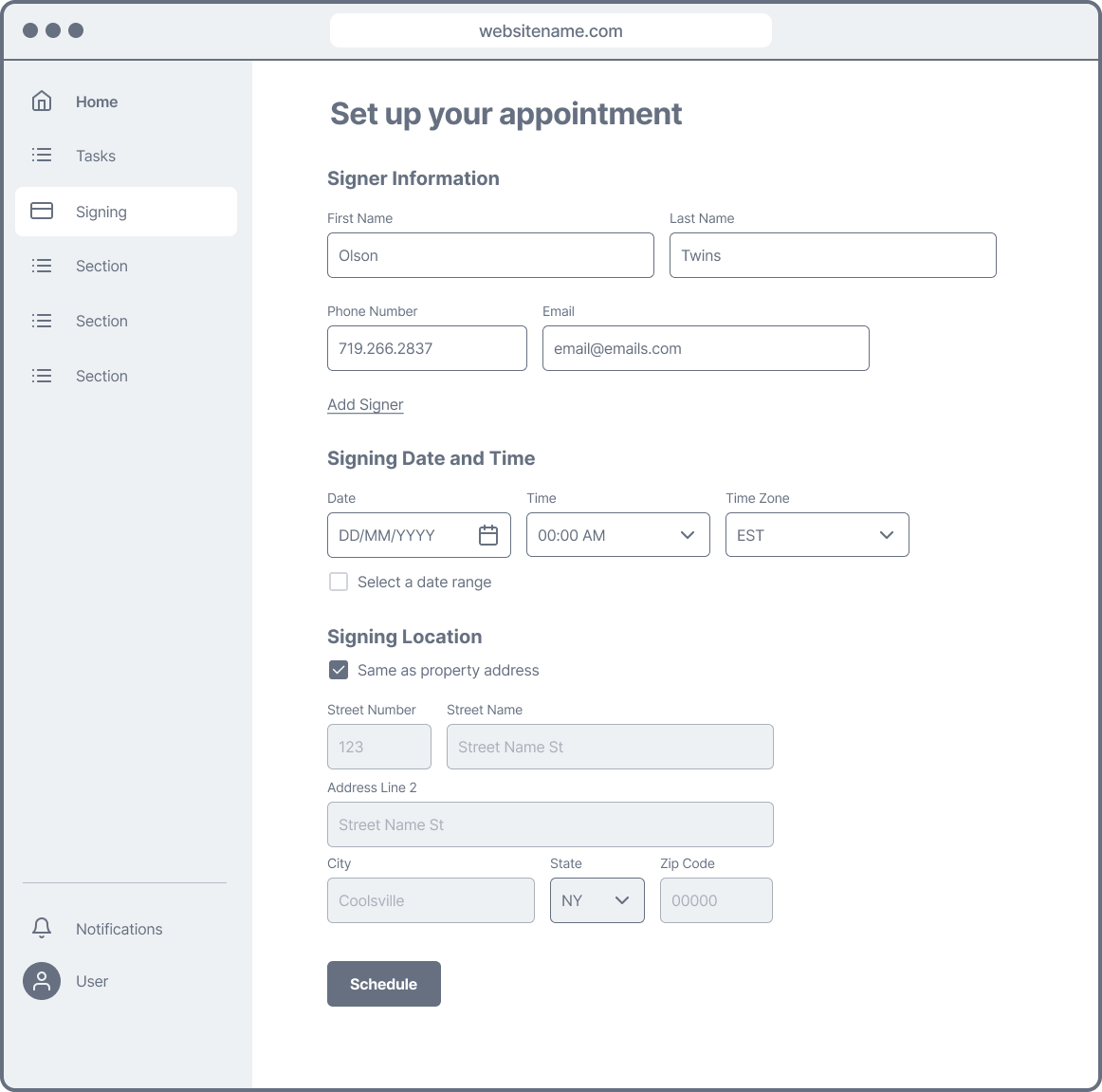Open the calendar icon in Date field
The image size is (1102, 1092).
click(488, 535)
